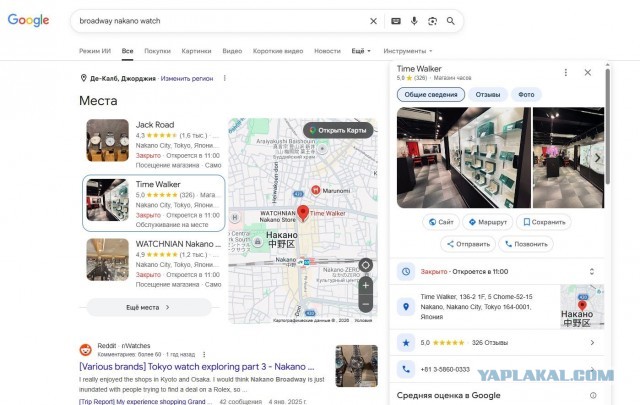Click the address text Time Walker, 136-2 1F
Image resolution: width=640 pixels, height=405 pixels.
click(476, 307)
